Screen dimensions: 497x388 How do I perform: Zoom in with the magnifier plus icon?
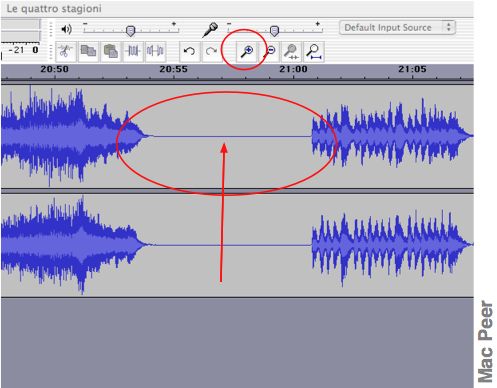247,51
